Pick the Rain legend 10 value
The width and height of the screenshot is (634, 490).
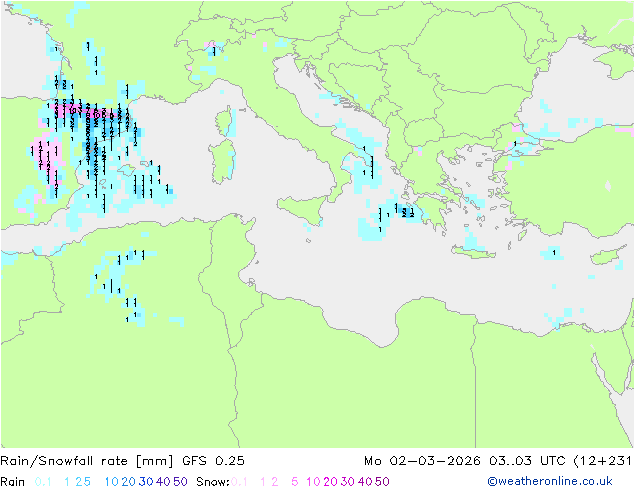[112, 482]
